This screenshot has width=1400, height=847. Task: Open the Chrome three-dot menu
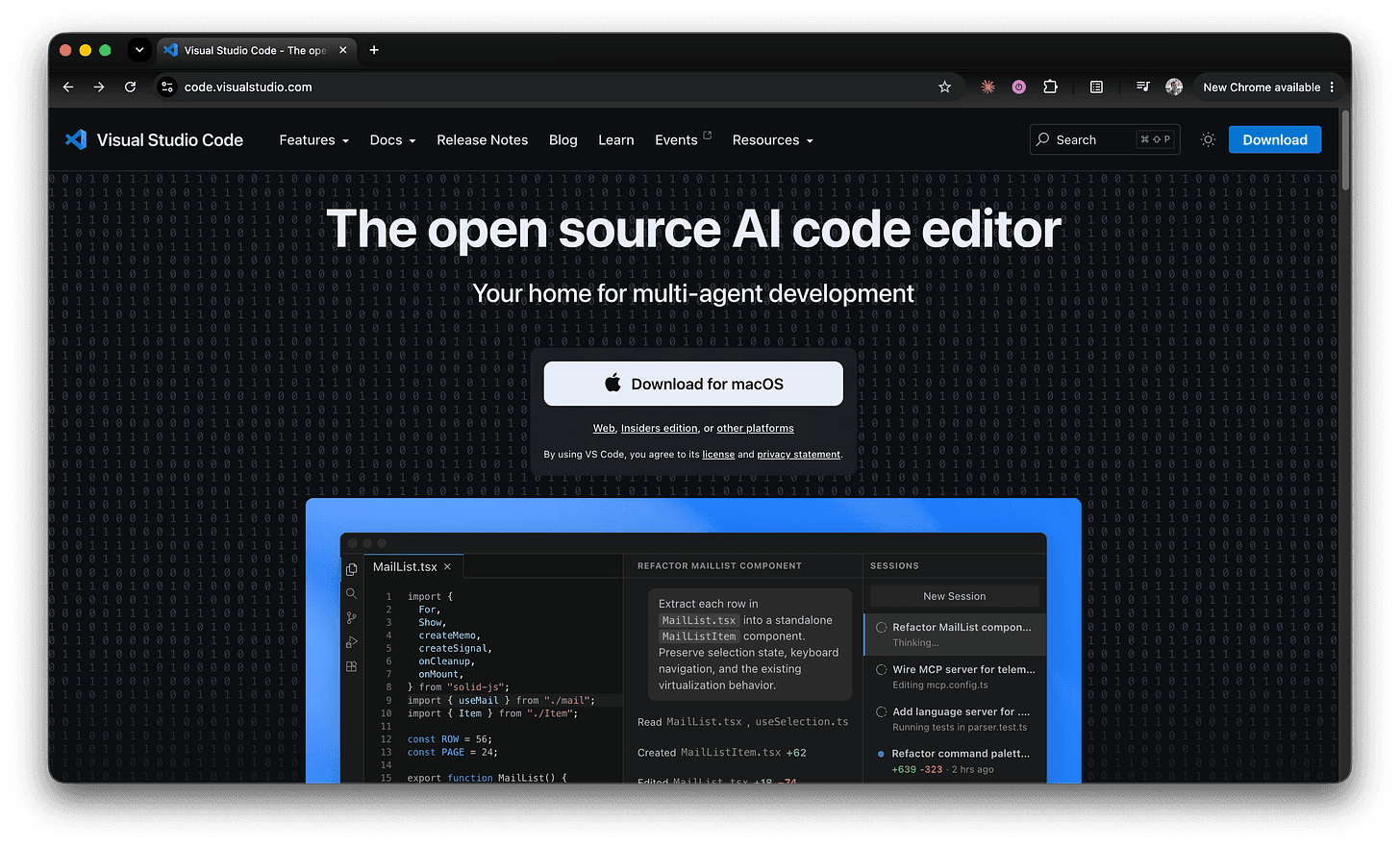click(1332, 87)
